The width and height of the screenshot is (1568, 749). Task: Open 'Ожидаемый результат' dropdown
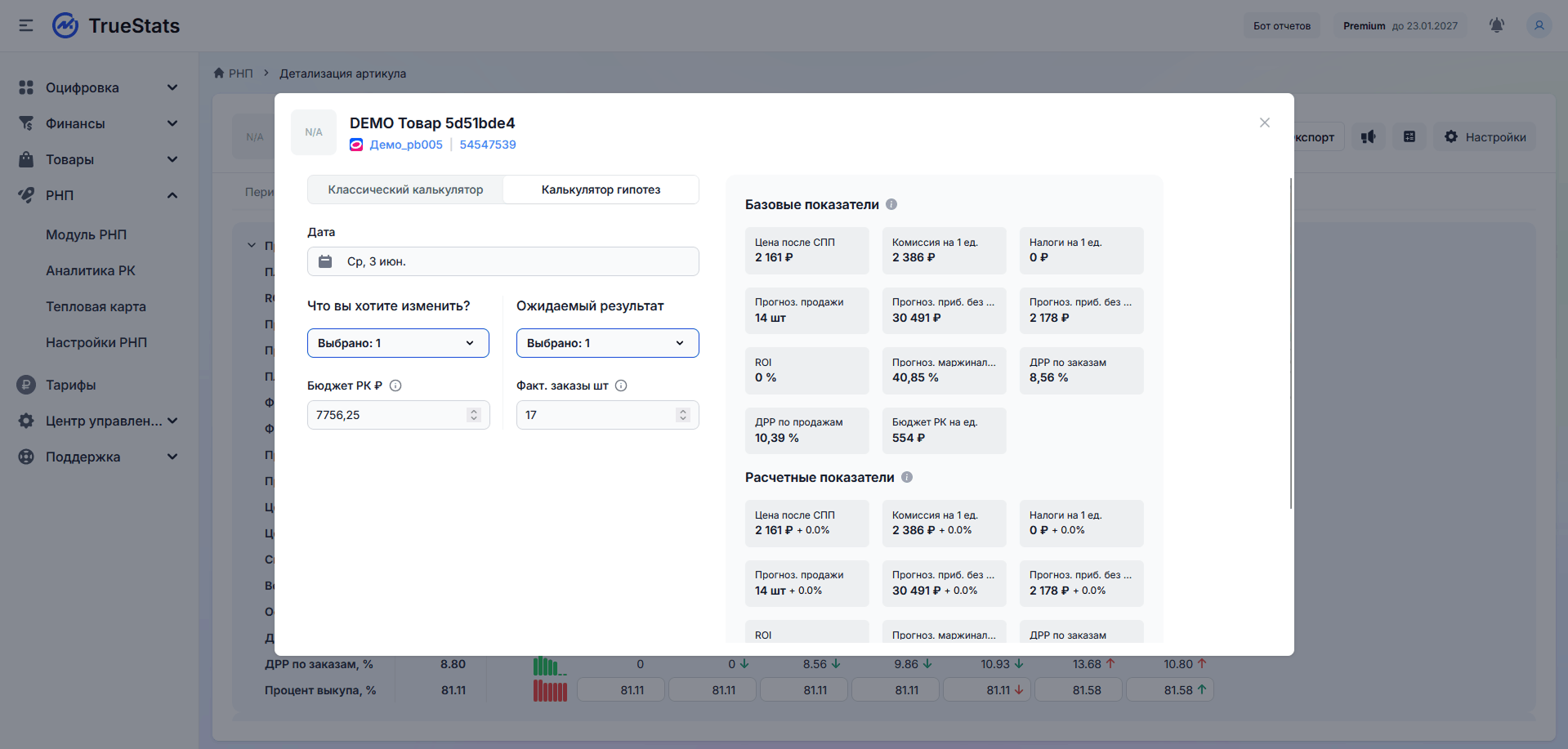pos(607,343)
